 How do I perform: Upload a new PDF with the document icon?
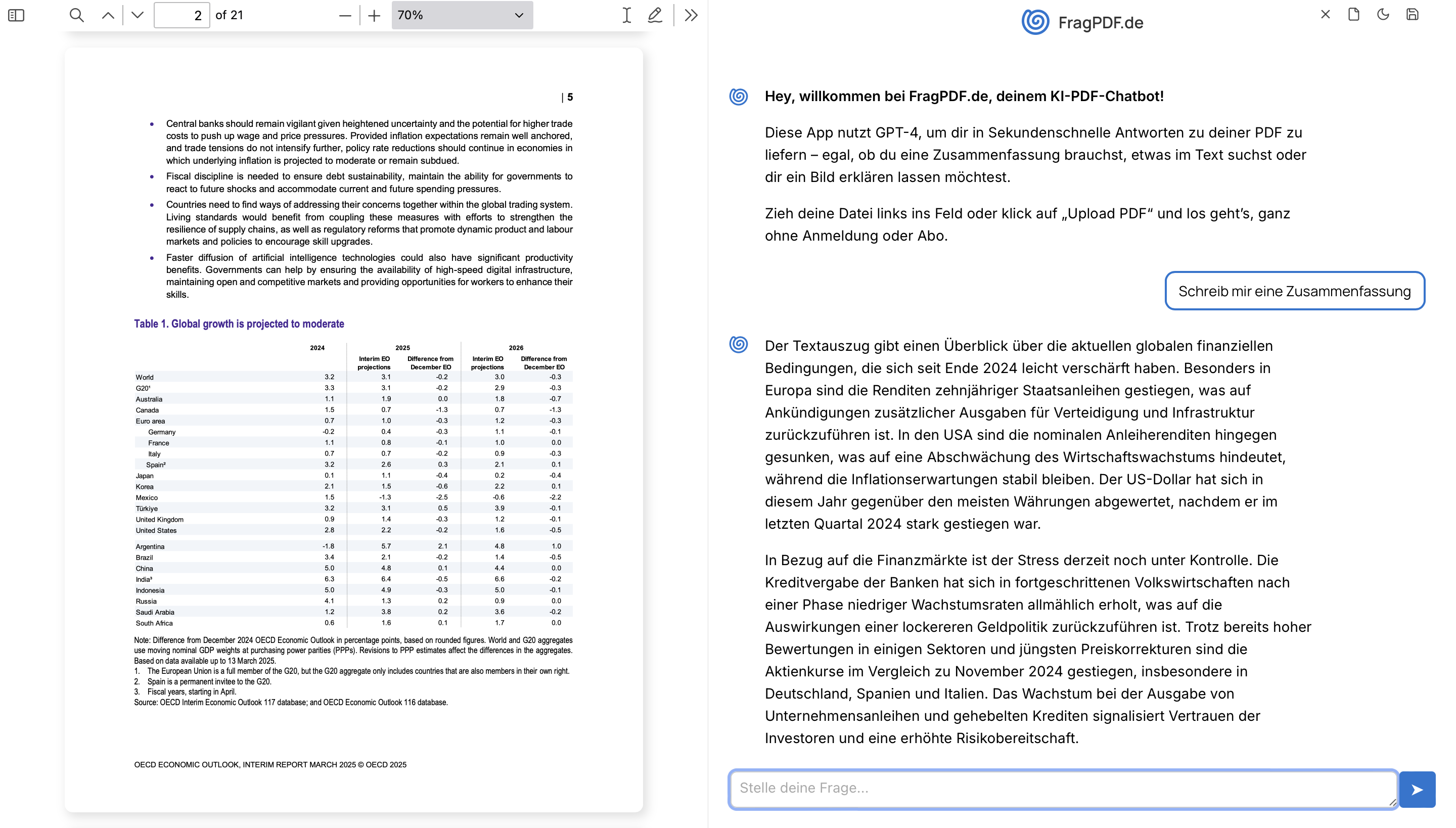tap(1354, 14)
